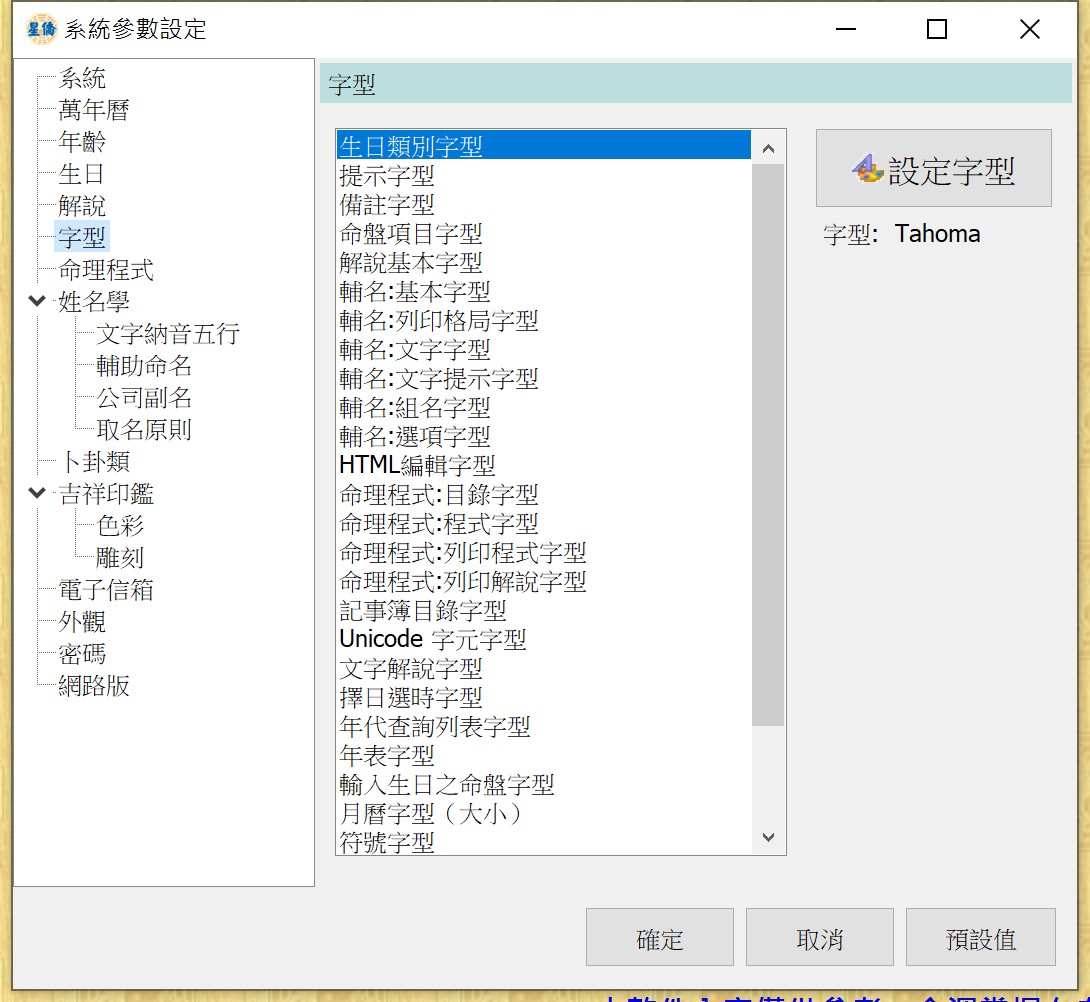The height and width of the screenshot is (1002, 1090).
Task: Select 萬年曆 in the settings tree
Action: coord(93,110)
